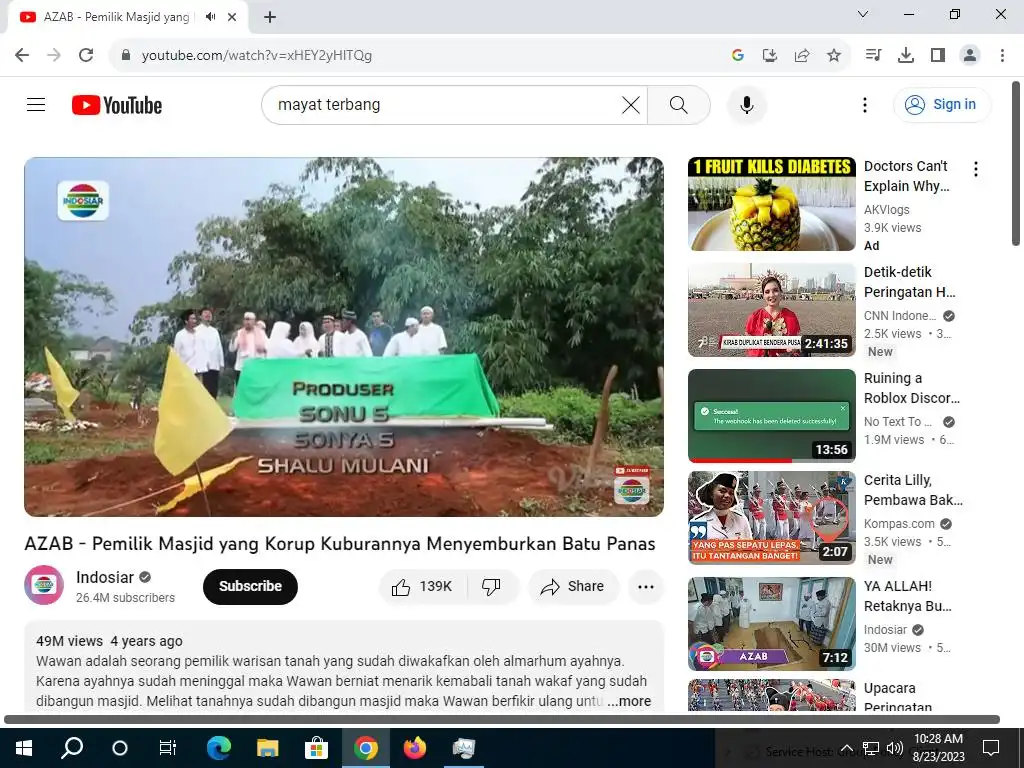Click the horizontal page scrollbar

click(502, 720)
